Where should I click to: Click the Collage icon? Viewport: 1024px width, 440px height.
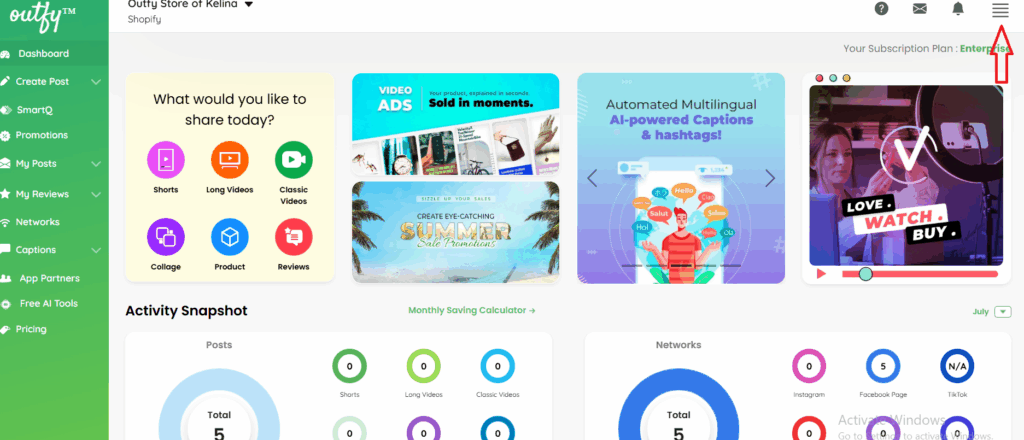[x=166, y=236]
